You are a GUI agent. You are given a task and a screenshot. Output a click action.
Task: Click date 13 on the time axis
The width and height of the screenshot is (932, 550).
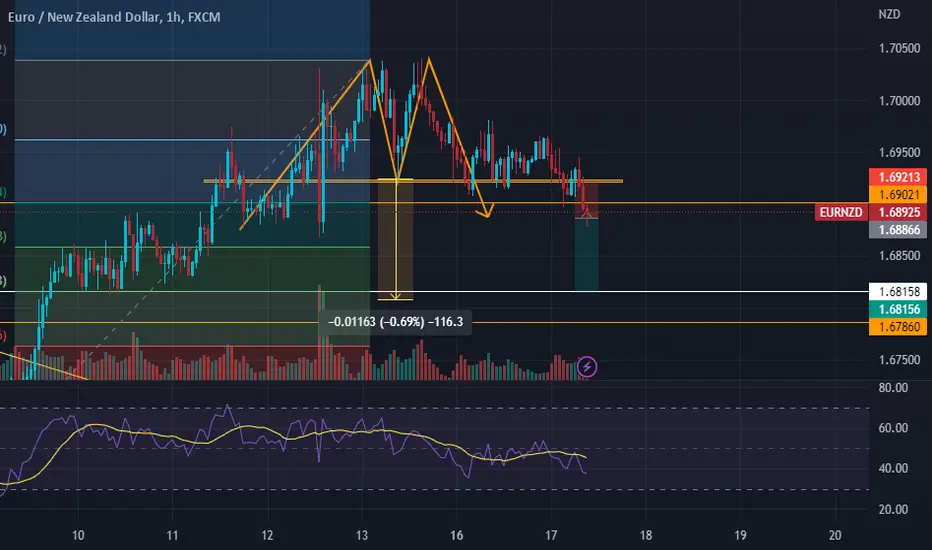362,535
